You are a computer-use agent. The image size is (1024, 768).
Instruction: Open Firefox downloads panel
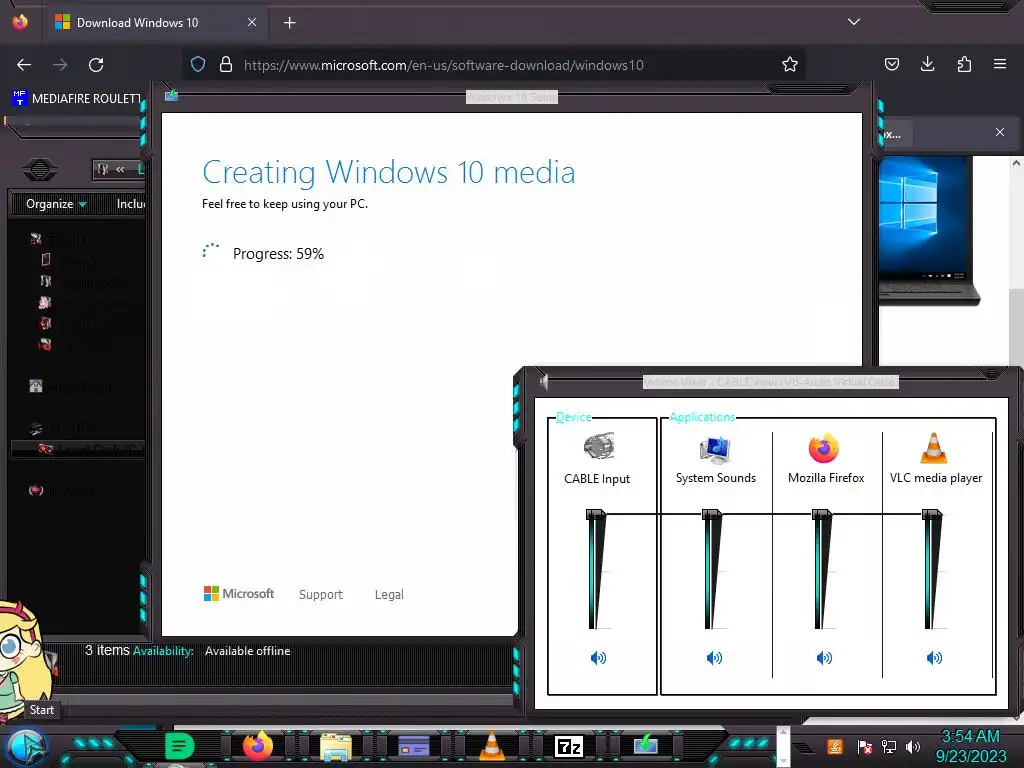point(927,64)
